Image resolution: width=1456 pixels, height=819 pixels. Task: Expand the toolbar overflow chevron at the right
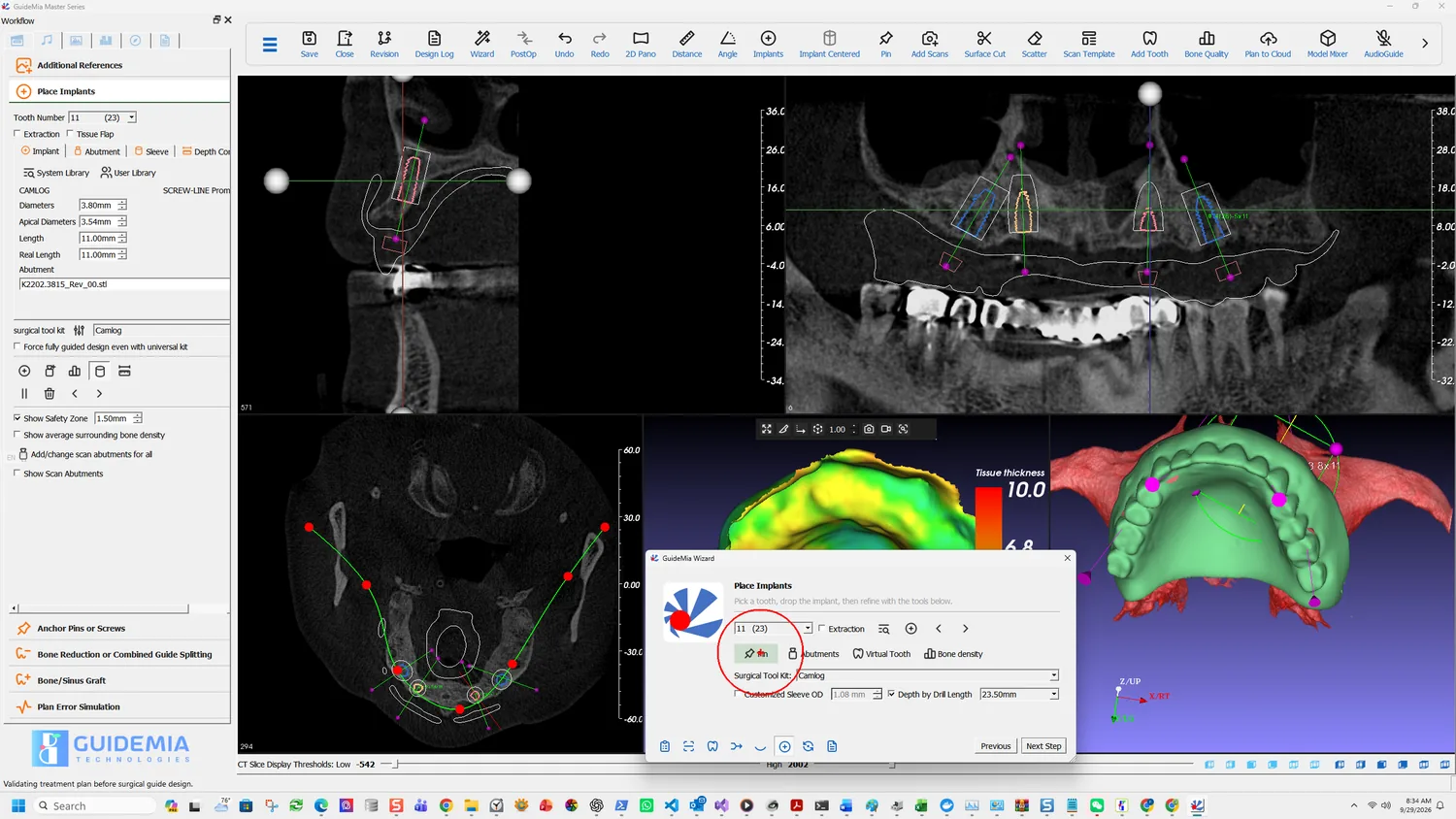(x=1425, y=44)
